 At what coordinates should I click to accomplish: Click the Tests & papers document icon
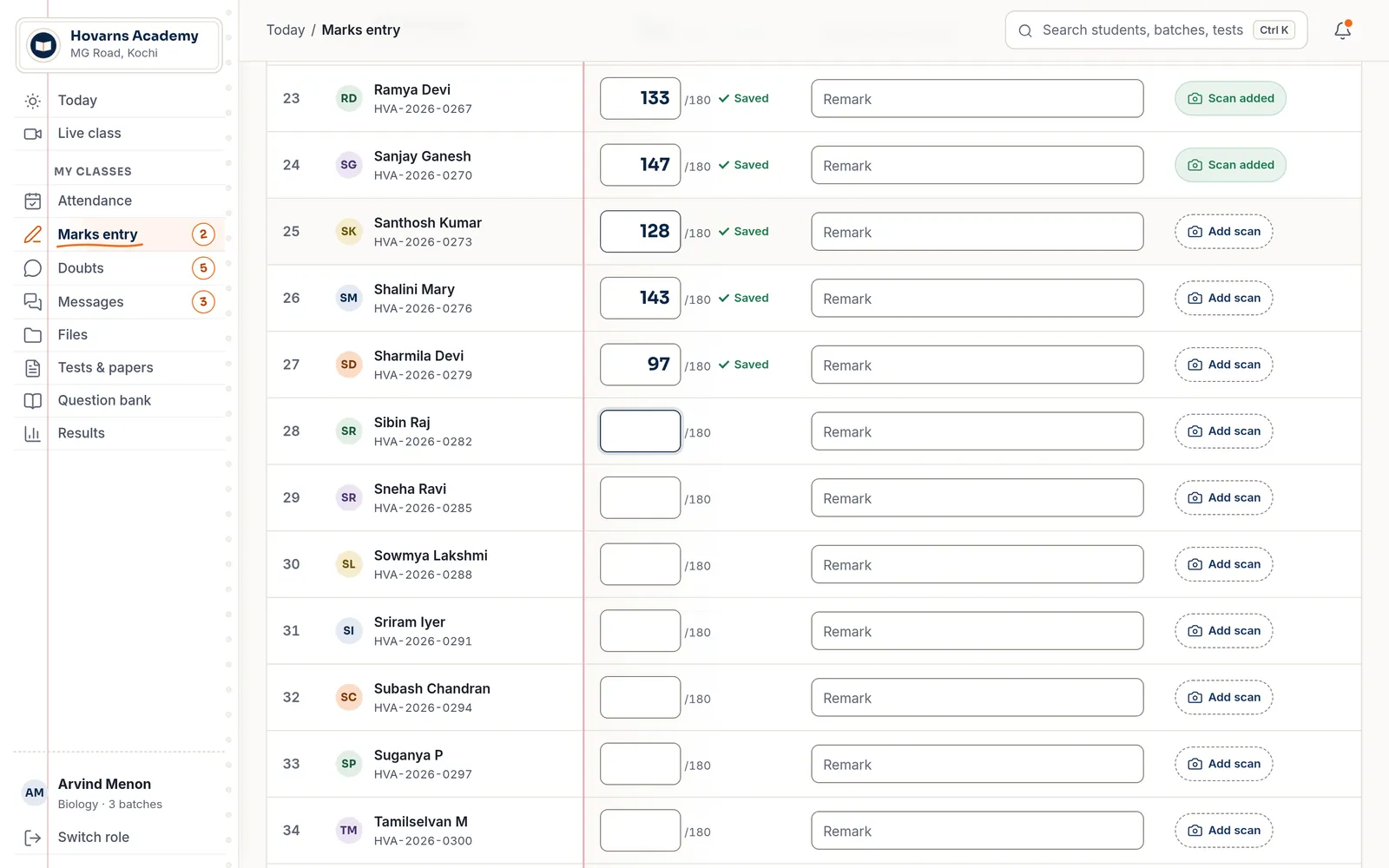pyautogui.click(x=33, y=368)
